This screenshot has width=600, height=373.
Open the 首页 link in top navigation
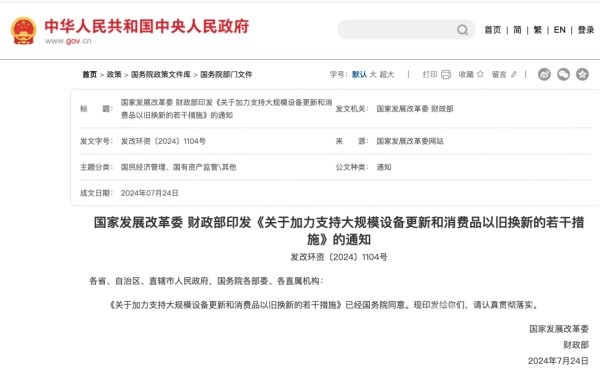pyautogui.click(x=493, y=30)
